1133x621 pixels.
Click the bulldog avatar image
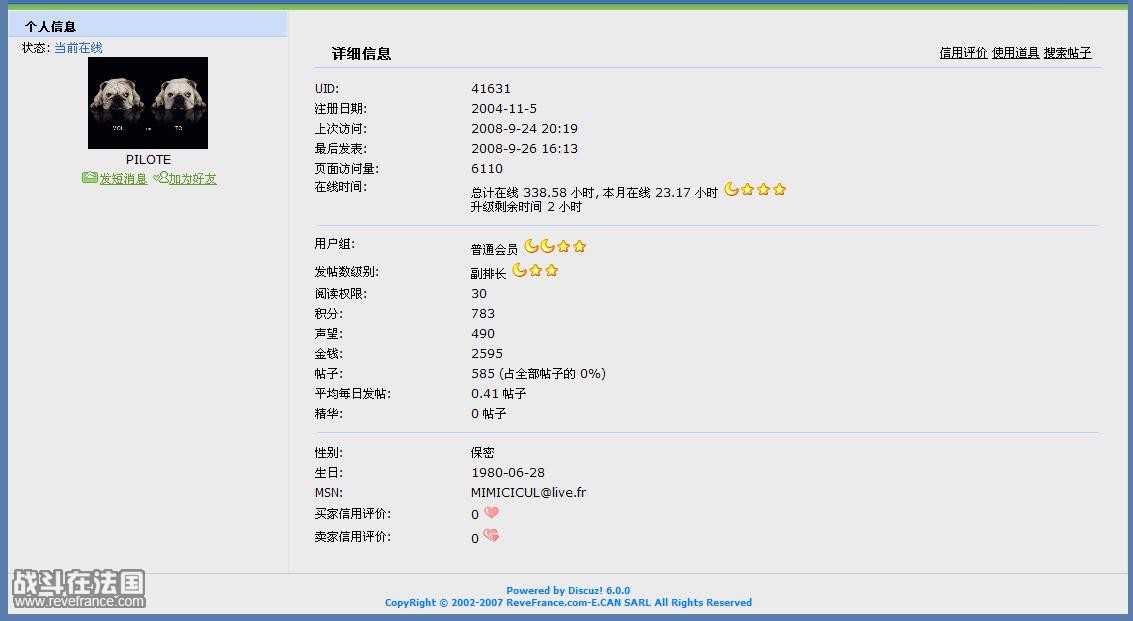click(148, 103)
